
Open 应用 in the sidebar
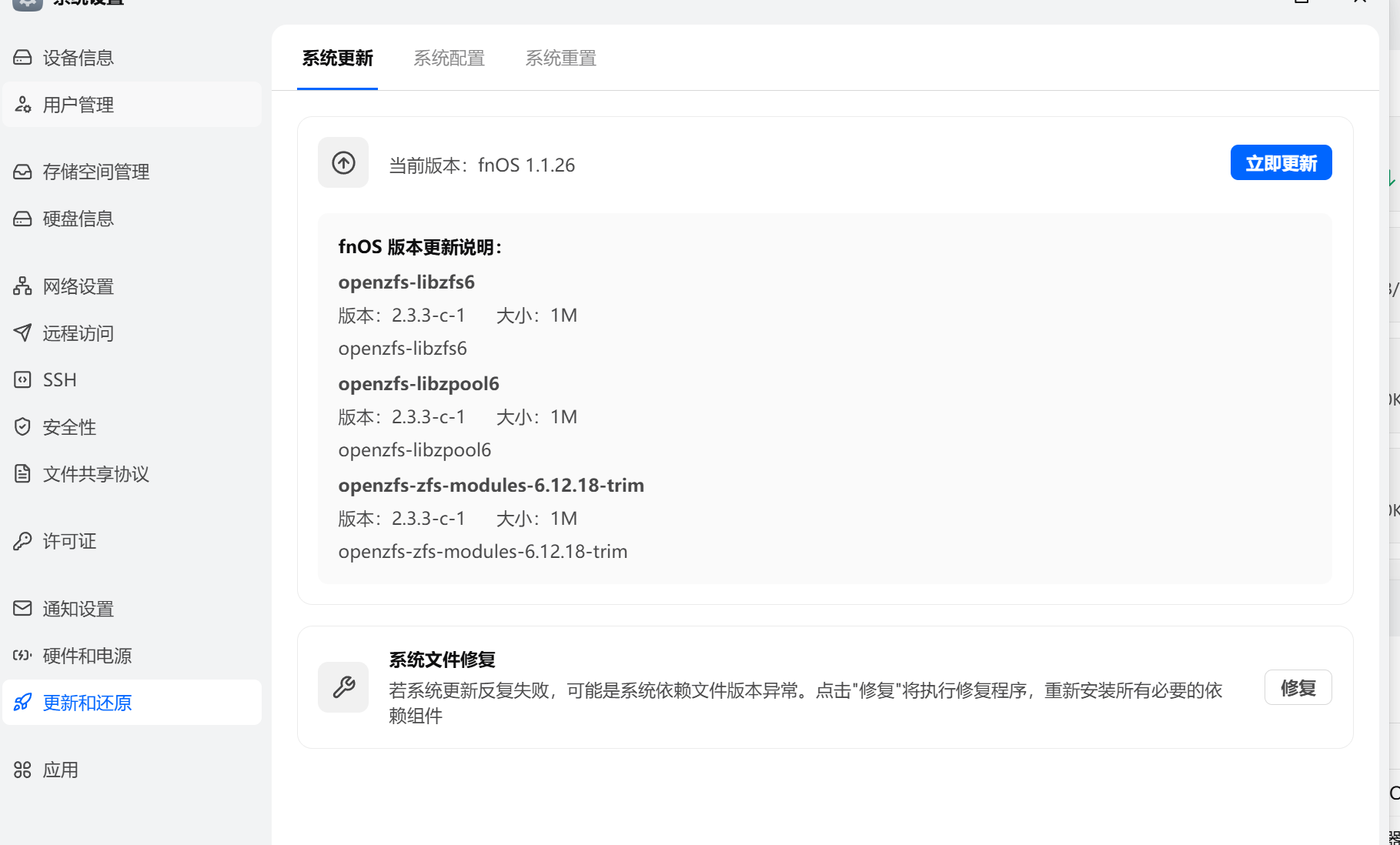point(132,770)
